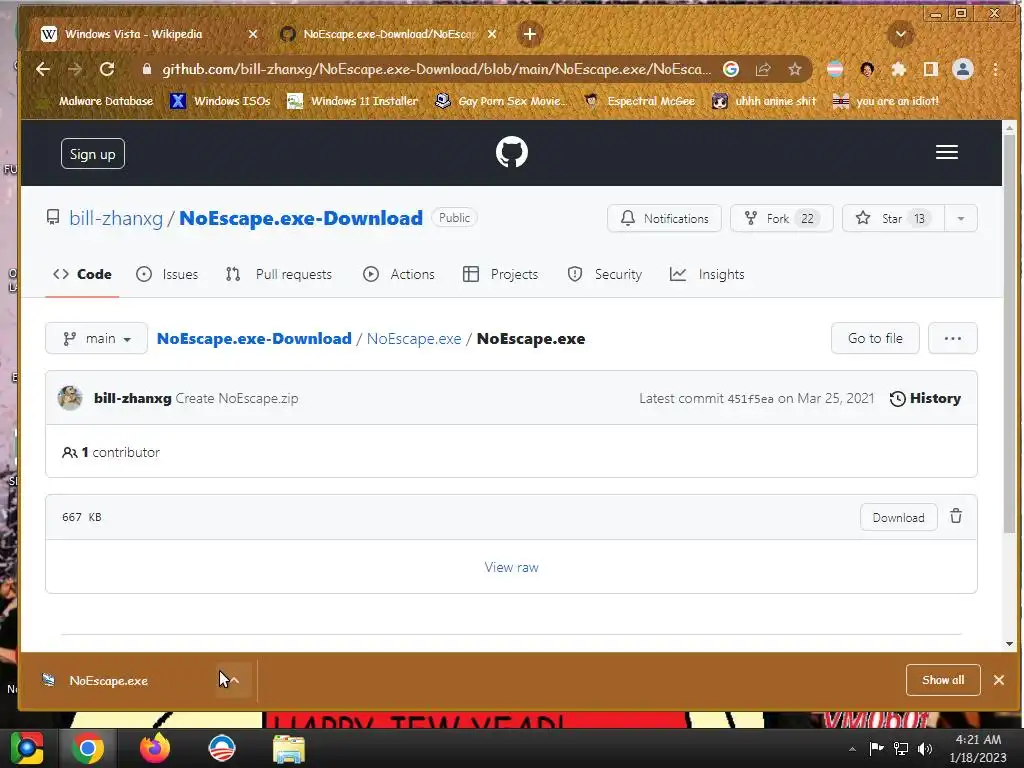
Task: Reload the GitHub page
Action: tap(107, 69)
